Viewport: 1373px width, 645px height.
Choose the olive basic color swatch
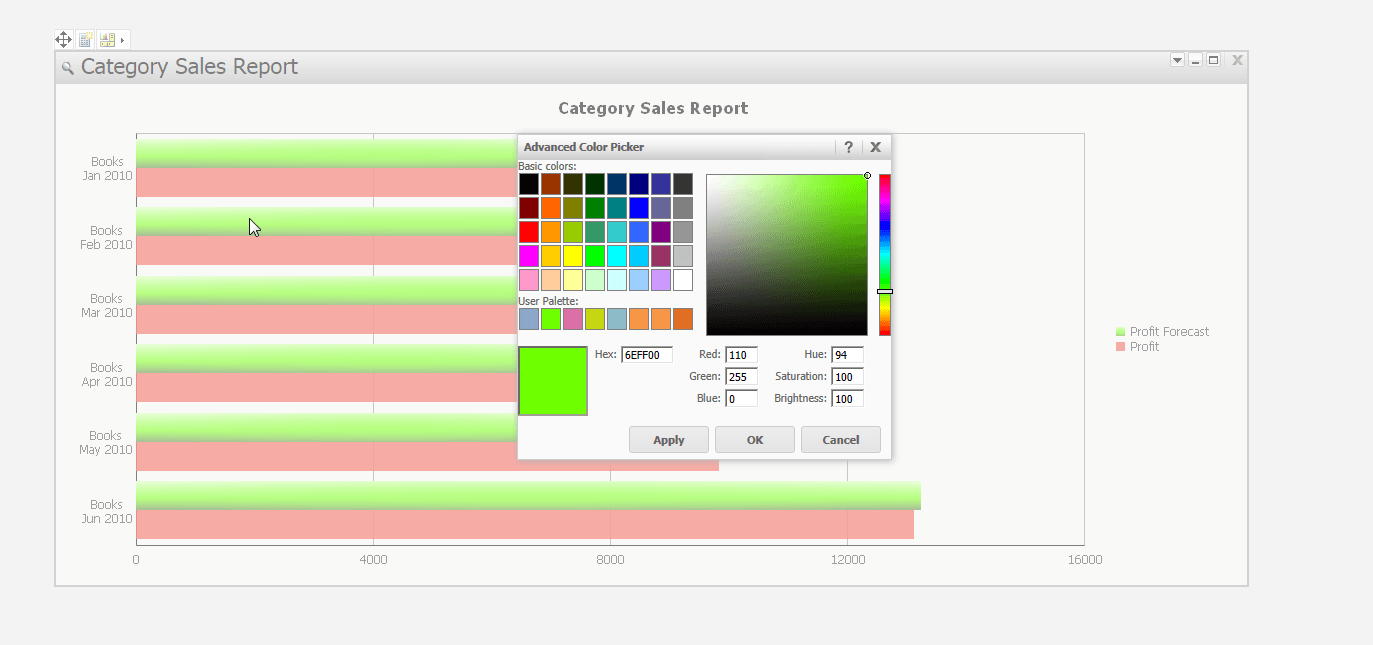click(573, 208)
